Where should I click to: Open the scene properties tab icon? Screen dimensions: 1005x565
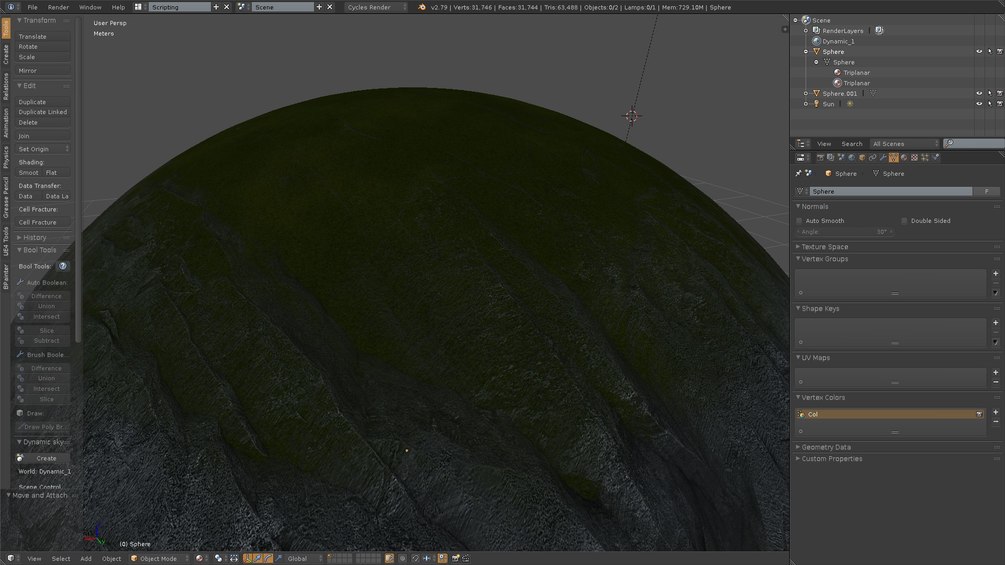[841, 158]
